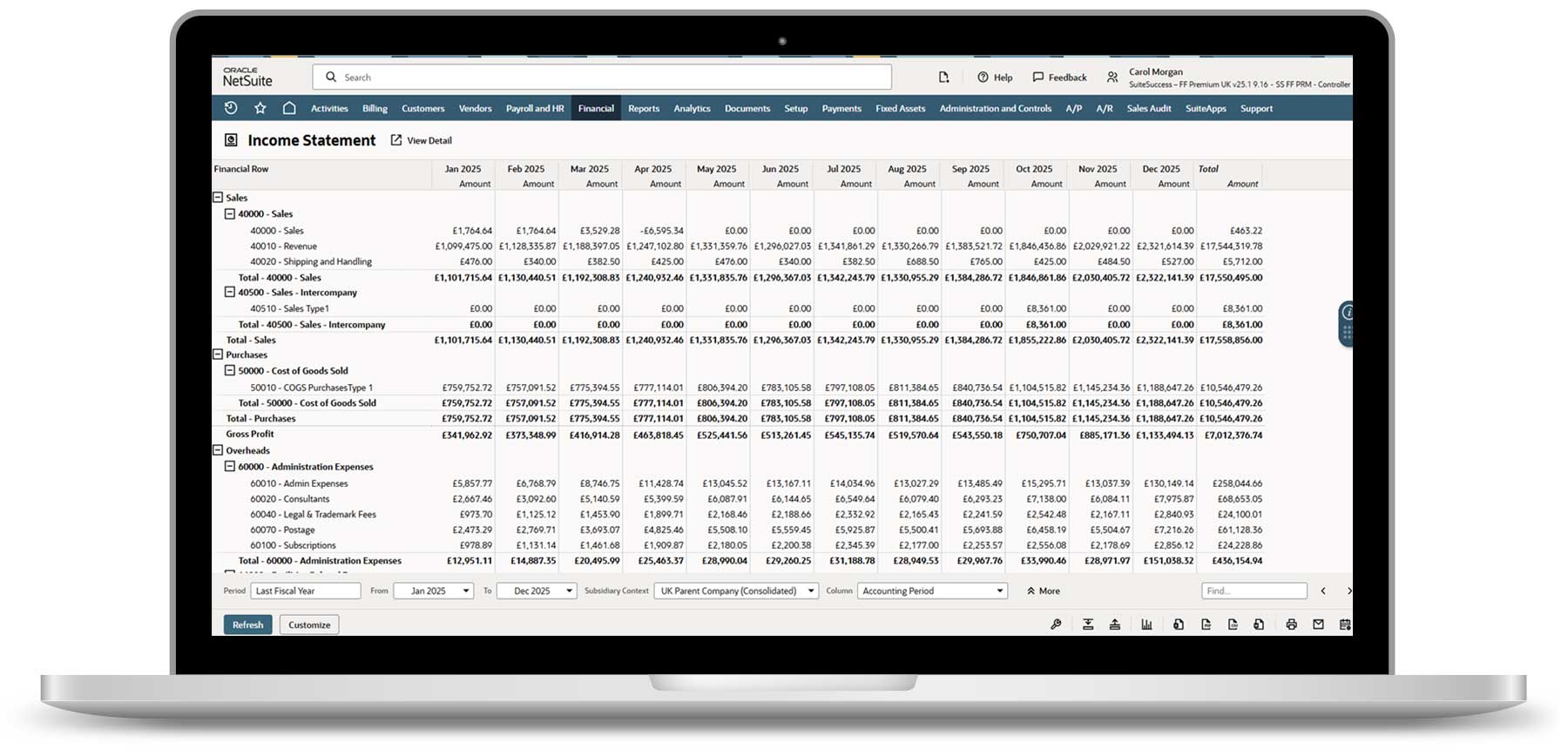Click the Customize button
Image resolution: width=1568 pixels, height=756 pixels.
(x=309, y=624)
